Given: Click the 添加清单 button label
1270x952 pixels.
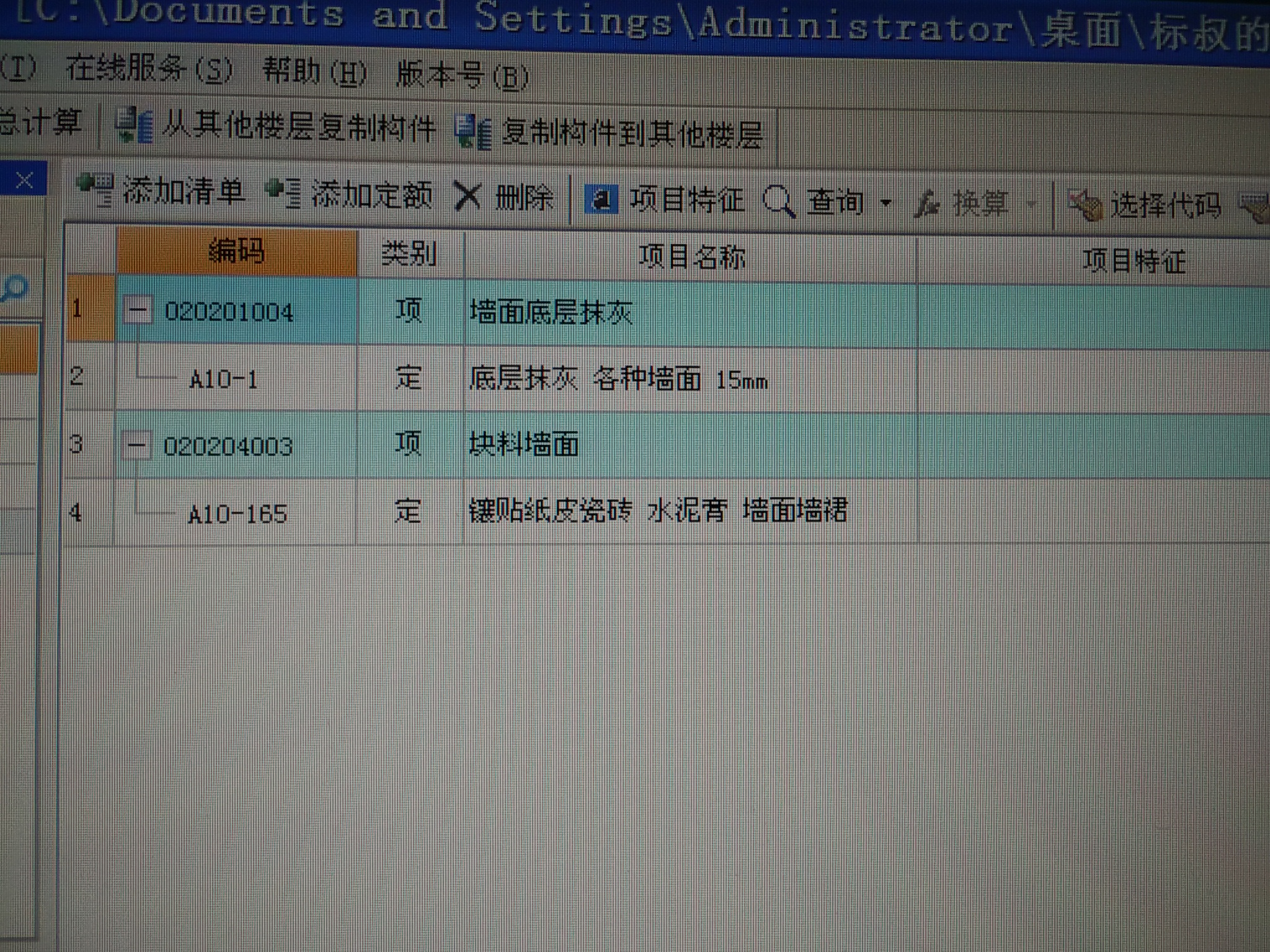Looking at the screenshot, I should click(184, 190).
